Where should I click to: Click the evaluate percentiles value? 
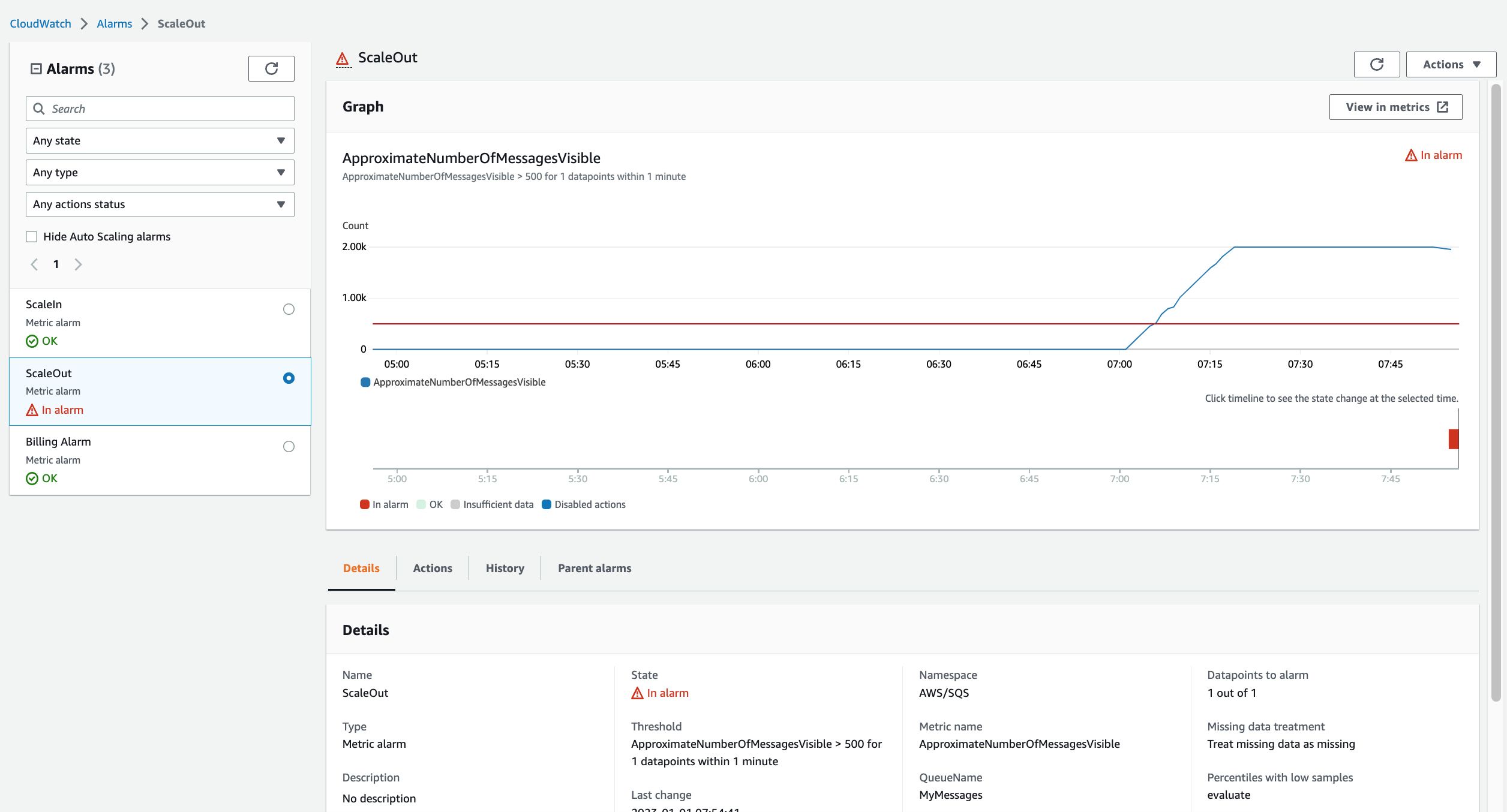pyautogui.click(x=1229, y=795)
